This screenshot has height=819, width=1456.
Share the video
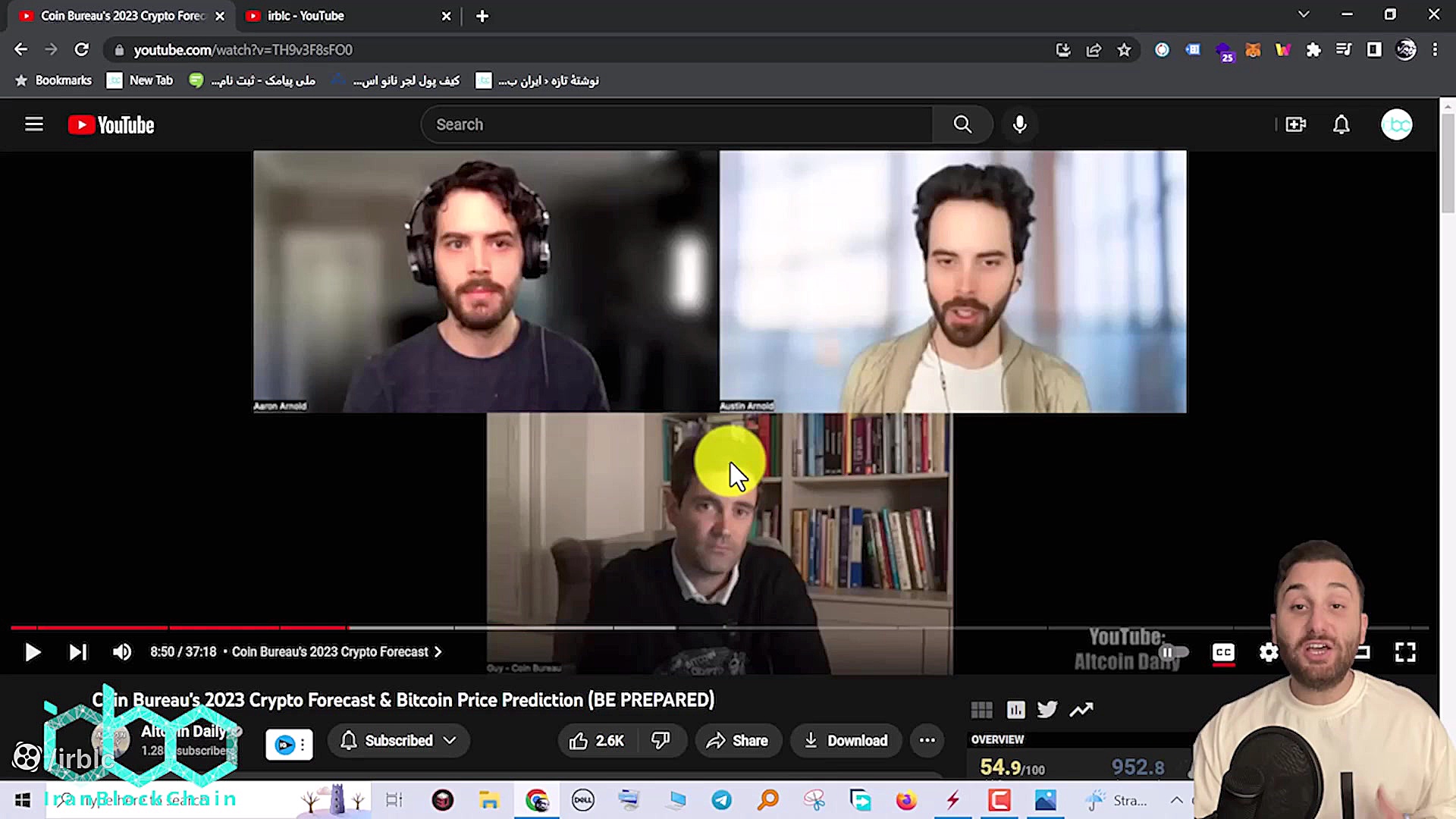pyautogui.click(x=737, y=741)
